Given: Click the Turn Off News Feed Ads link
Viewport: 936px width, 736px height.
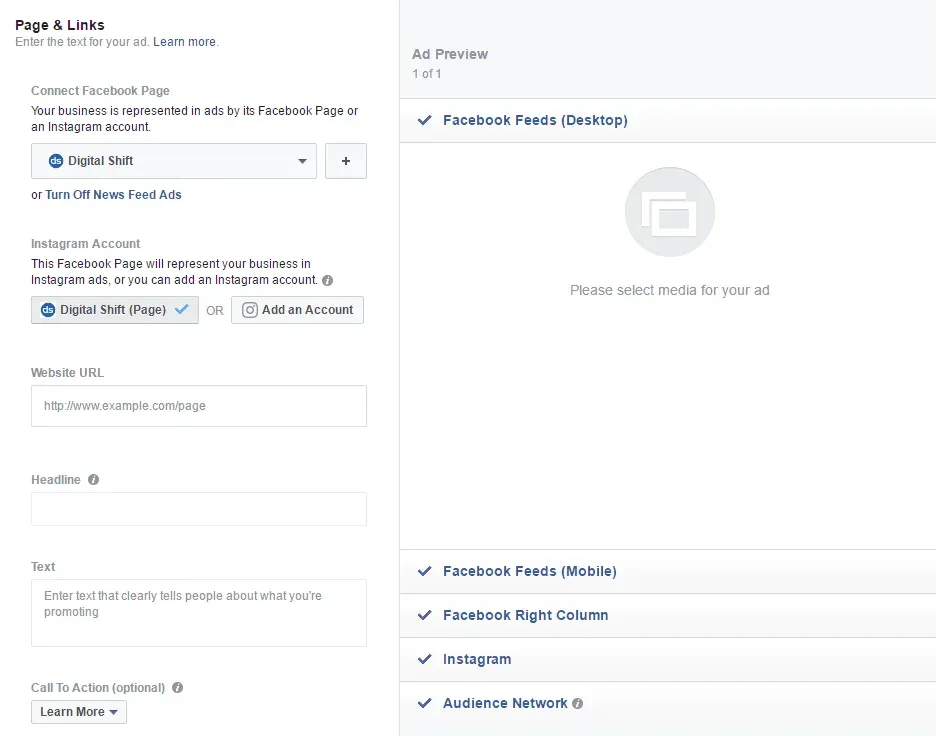Looking at the screenshot, I should [113, 194].
